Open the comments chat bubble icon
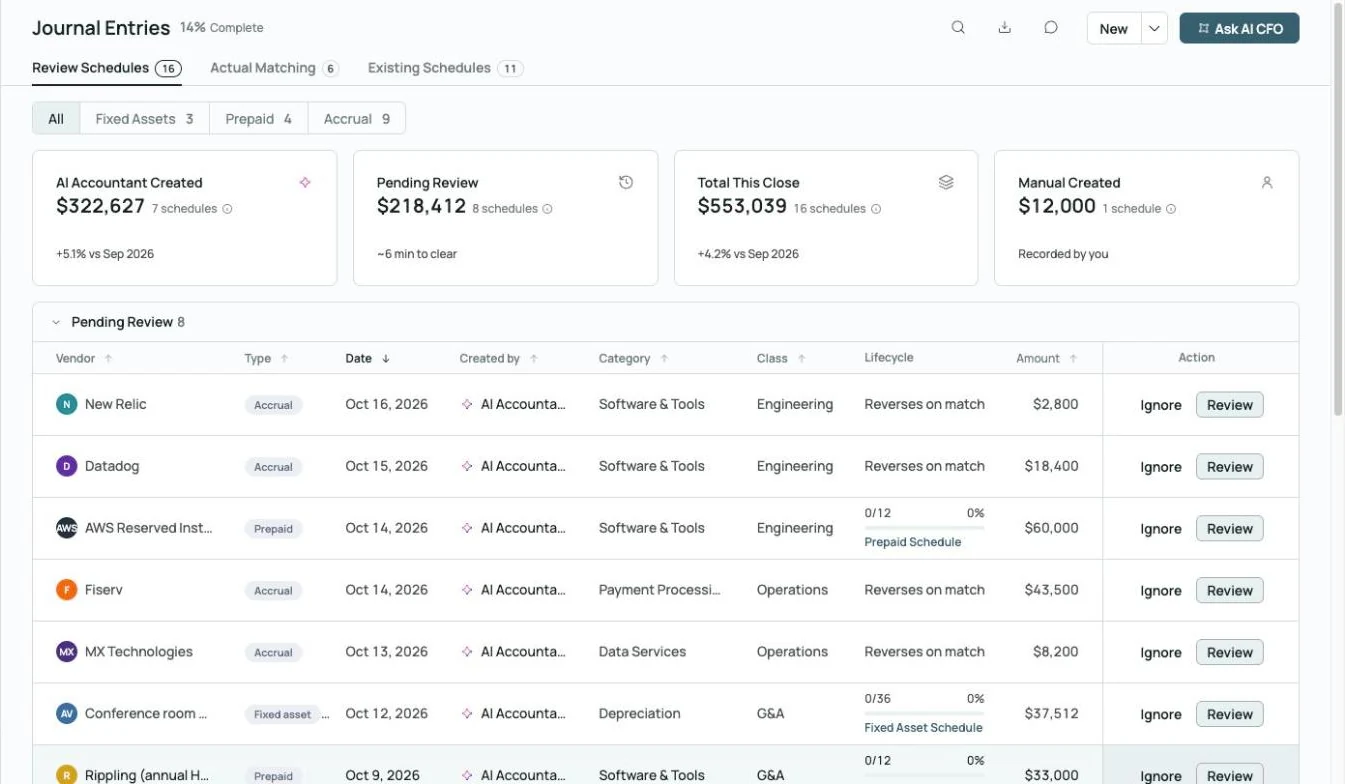 pyautogui.click(x=1051, y=28)
